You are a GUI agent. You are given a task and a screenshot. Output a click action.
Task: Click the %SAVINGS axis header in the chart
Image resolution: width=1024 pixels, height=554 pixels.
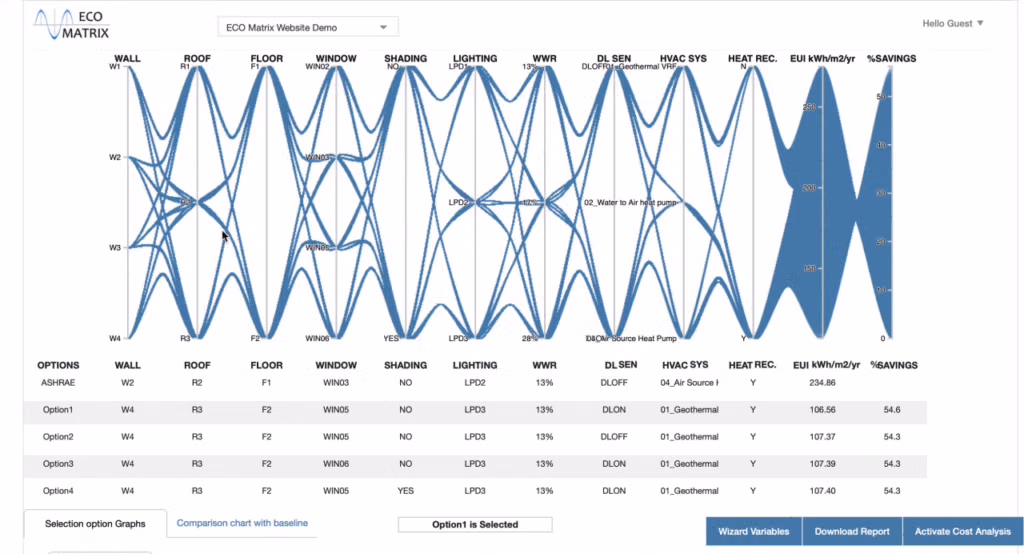[x=891, y=58]
